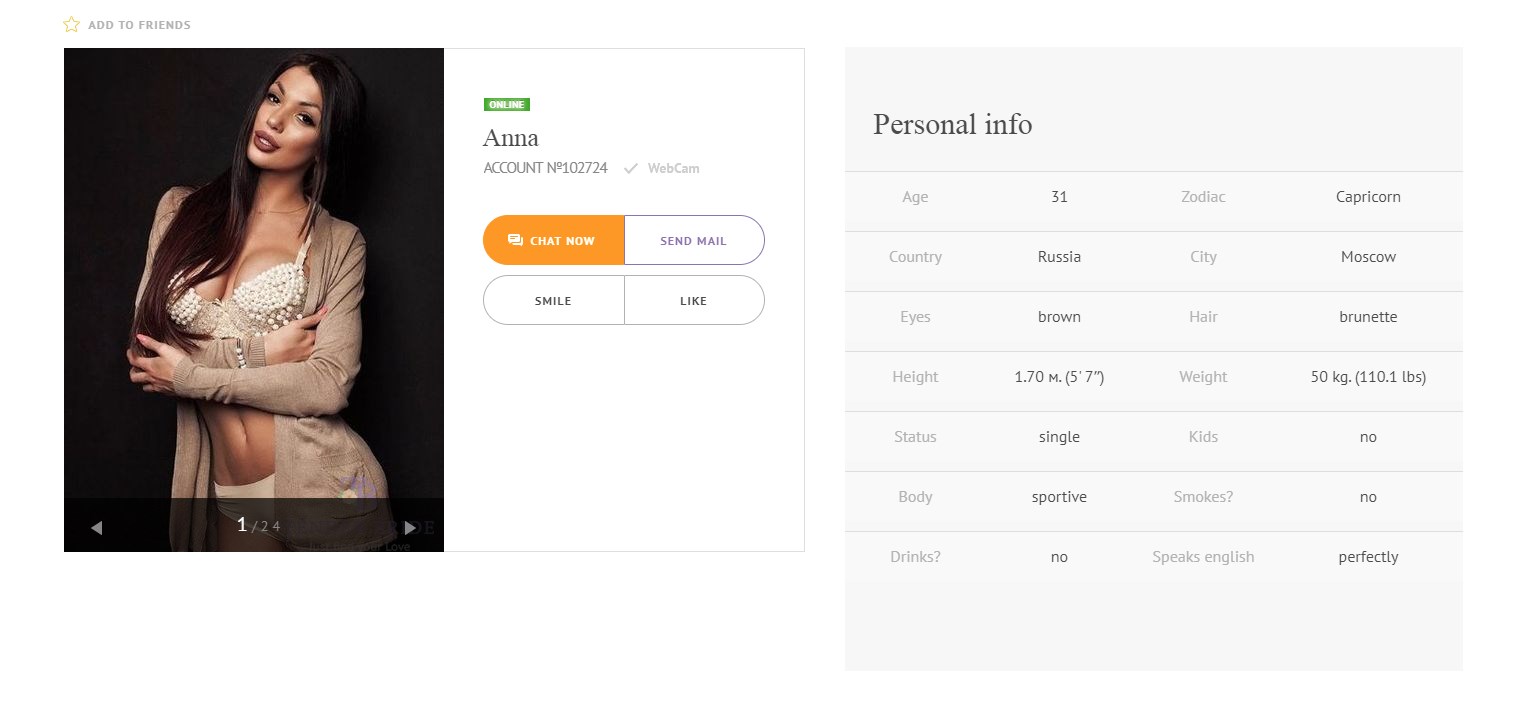Click the chat bubble icon in Chat Now

pyautogui.click(x=515, y=240)
